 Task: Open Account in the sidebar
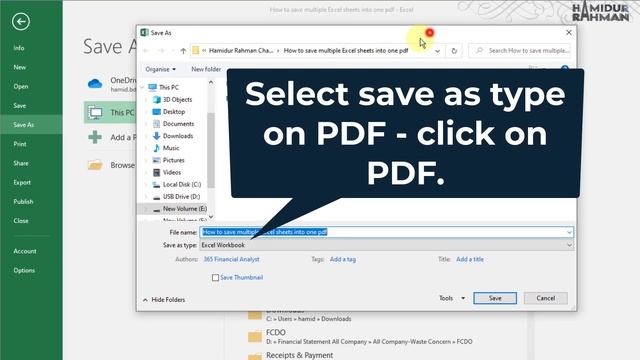click(x=25, y=251)
